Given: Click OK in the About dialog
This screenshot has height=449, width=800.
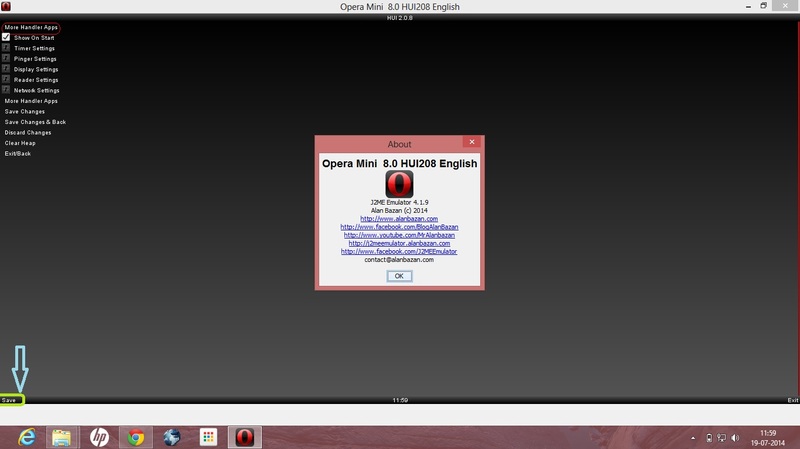Looking at the screenshot, I should (399, 276).
